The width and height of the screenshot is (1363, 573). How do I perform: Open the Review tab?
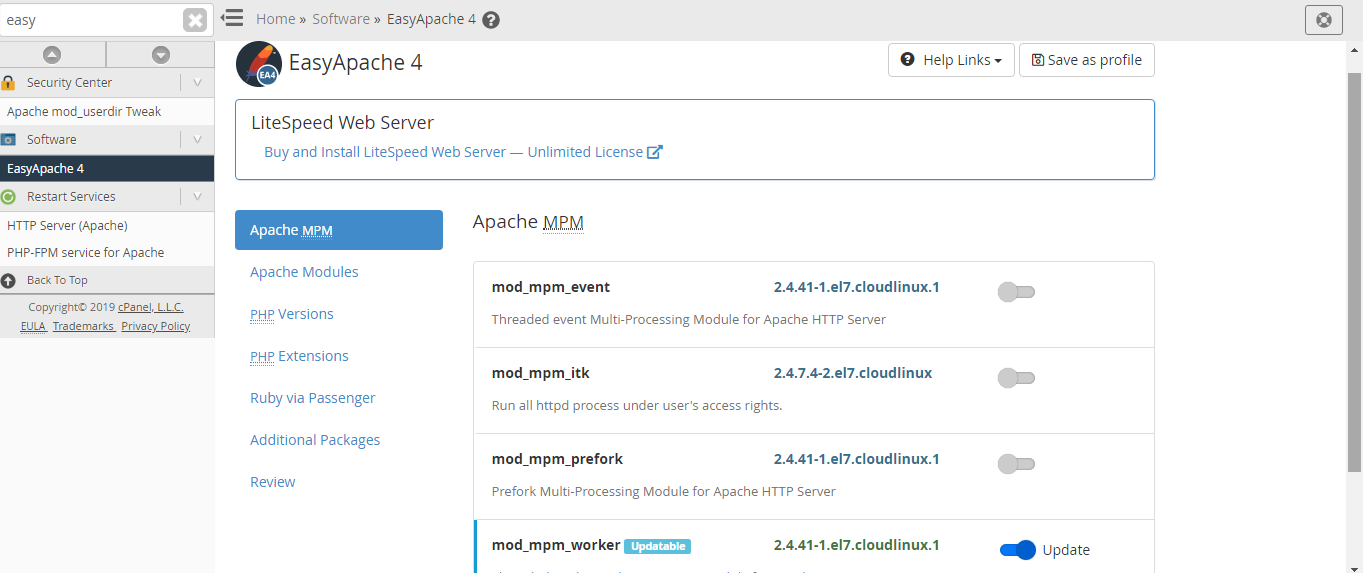point(273,482)
